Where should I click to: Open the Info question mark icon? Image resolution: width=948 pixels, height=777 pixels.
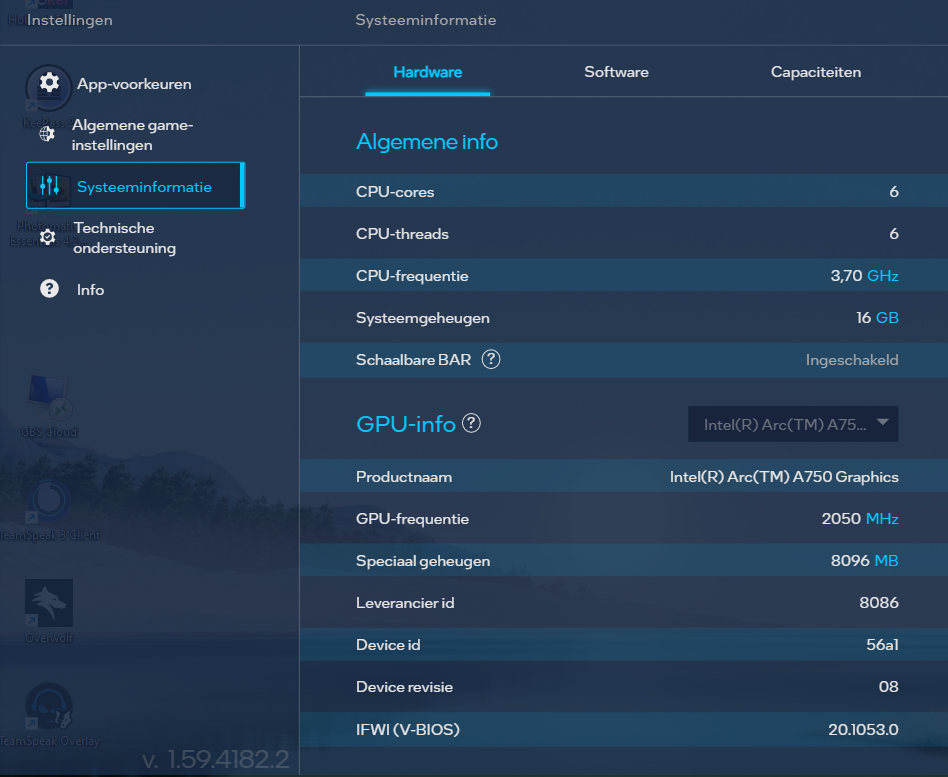coord(50,288)
